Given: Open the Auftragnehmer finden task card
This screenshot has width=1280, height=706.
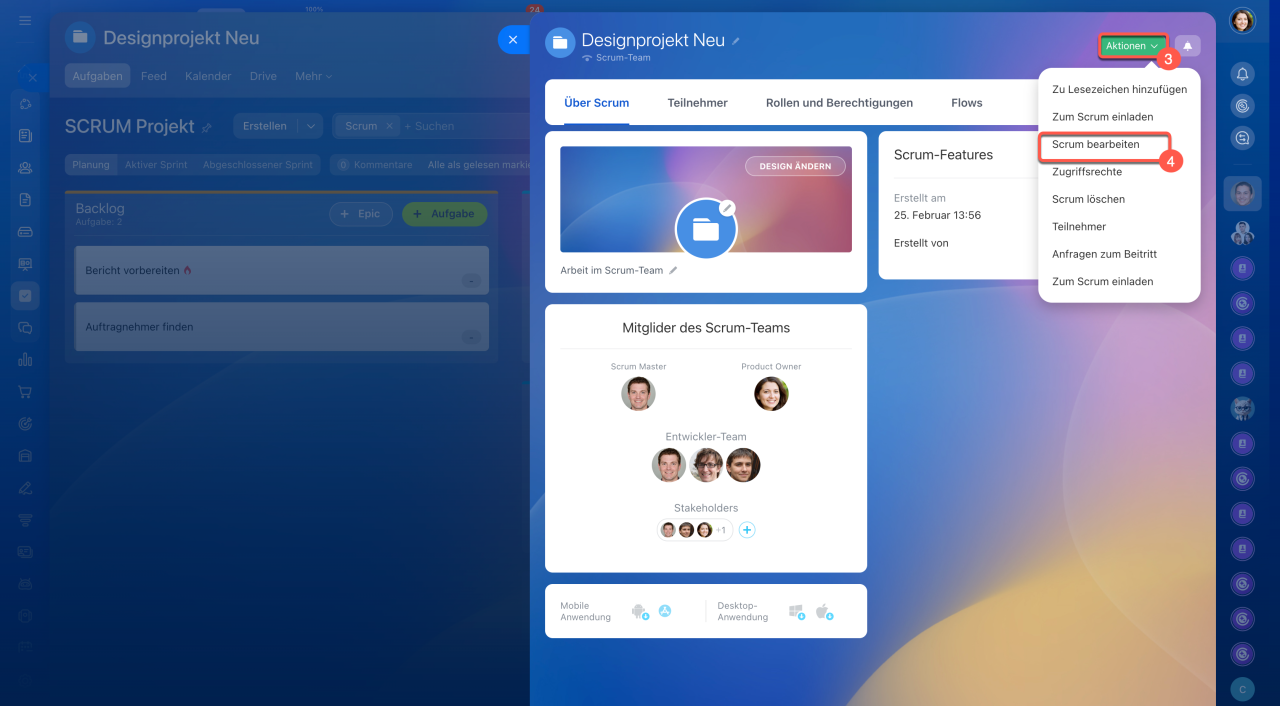Looking at the screenshot, I should [x=282, y=327].
